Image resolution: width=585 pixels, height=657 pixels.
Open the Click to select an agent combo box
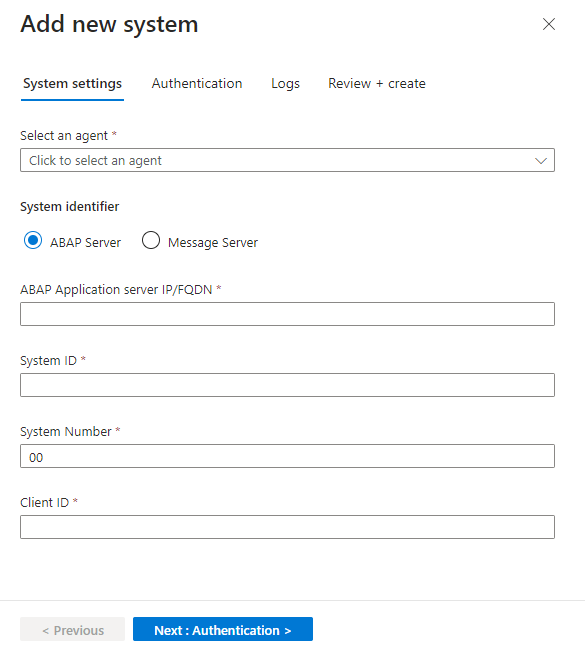point(287,160)
